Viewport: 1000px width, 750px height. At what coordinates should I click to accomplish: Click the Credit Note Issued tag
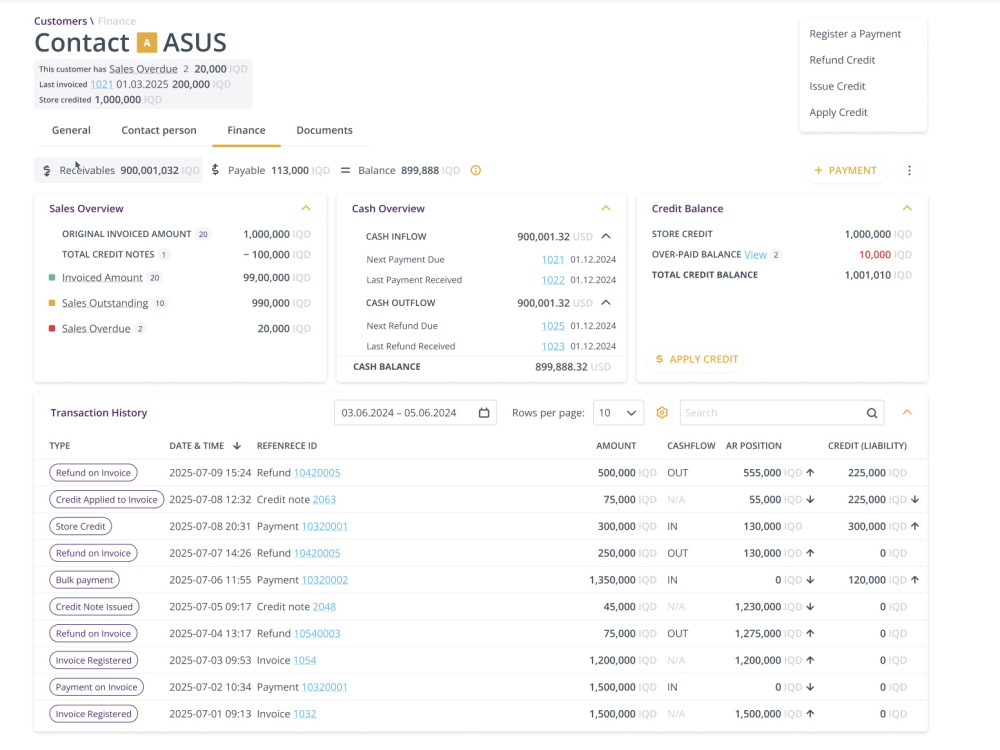[94, 607]
